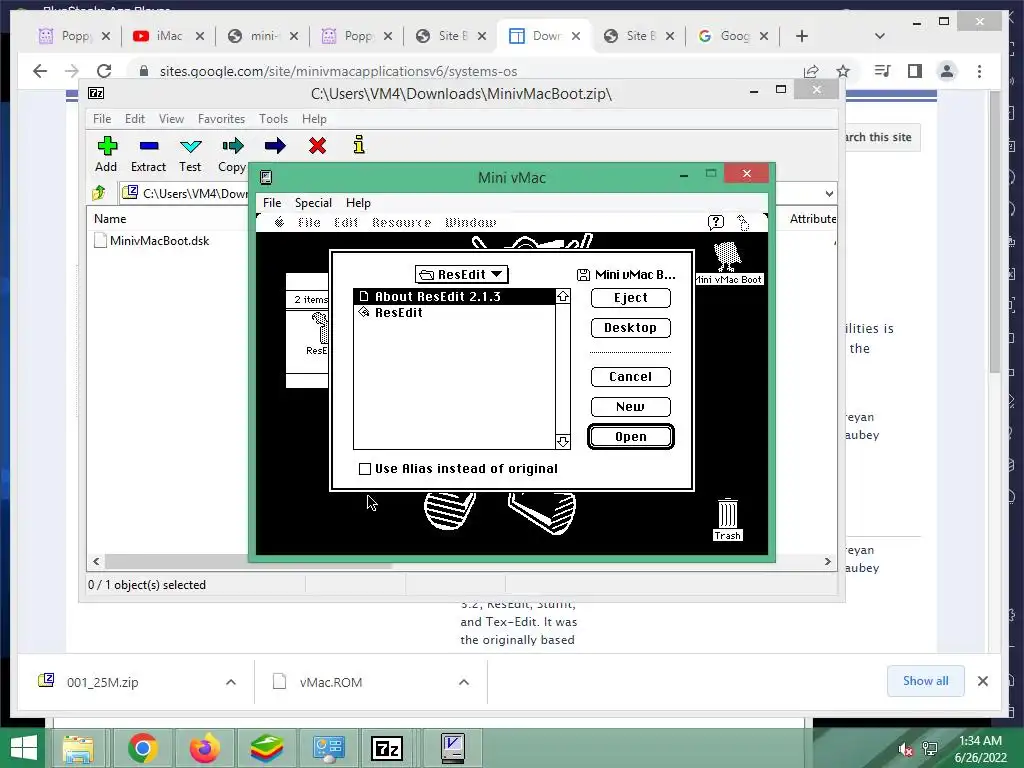1024x768 pixels.
Task: Click the New button in file dialog
Action: [630, 407]
